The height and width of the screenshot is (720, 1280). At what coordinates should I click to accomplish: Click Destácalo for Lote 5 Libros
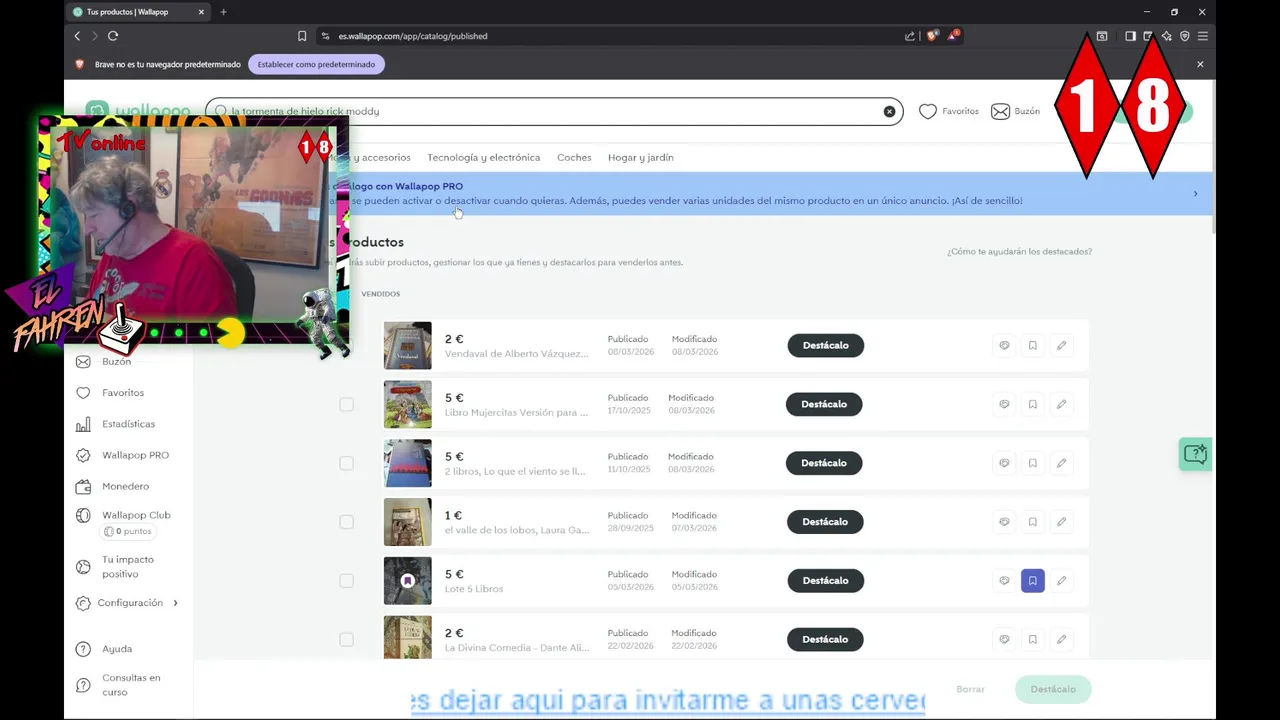click(x=825, y=580)
